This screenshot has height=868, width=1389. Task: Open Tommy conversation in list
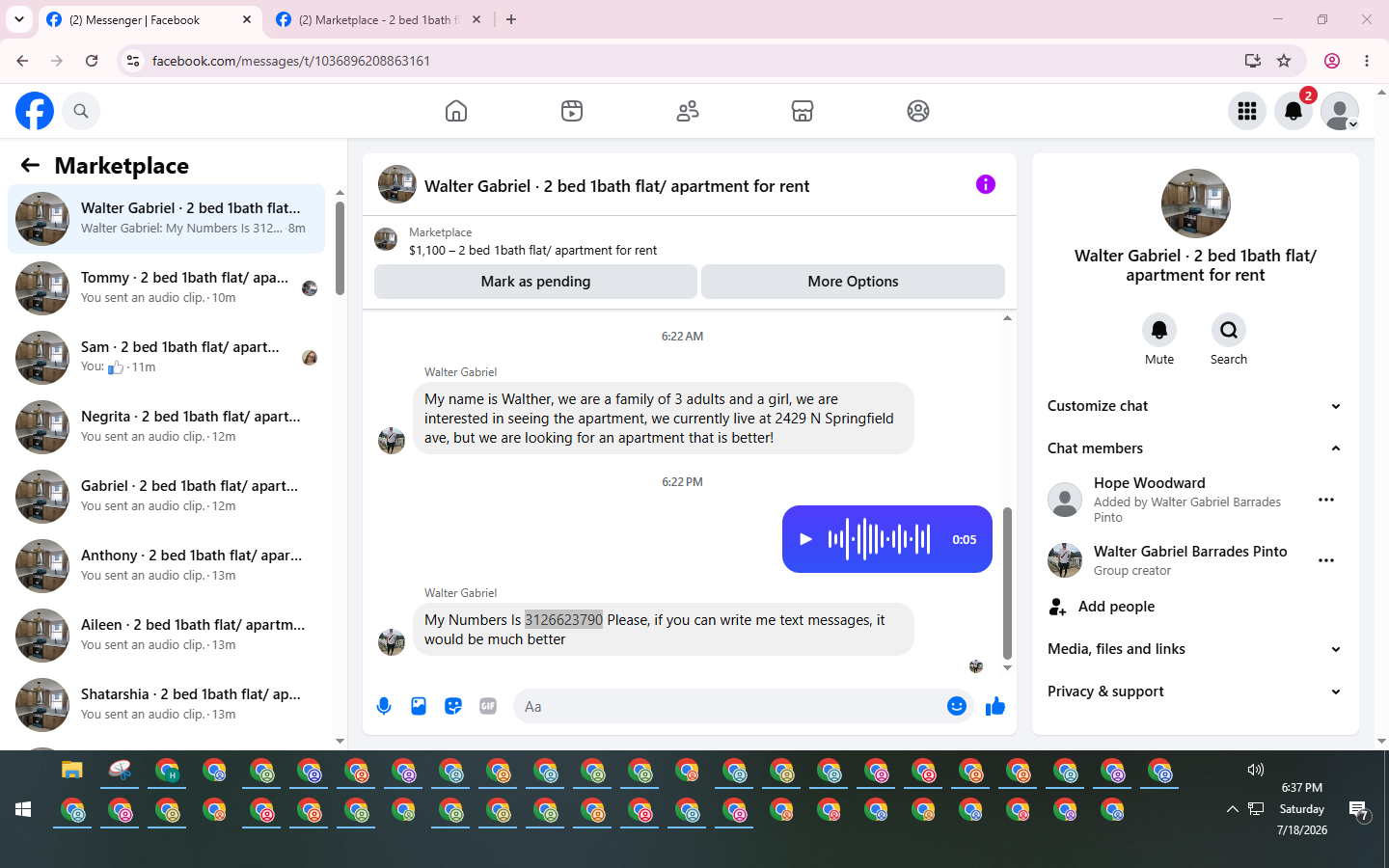tap(167, 288)
